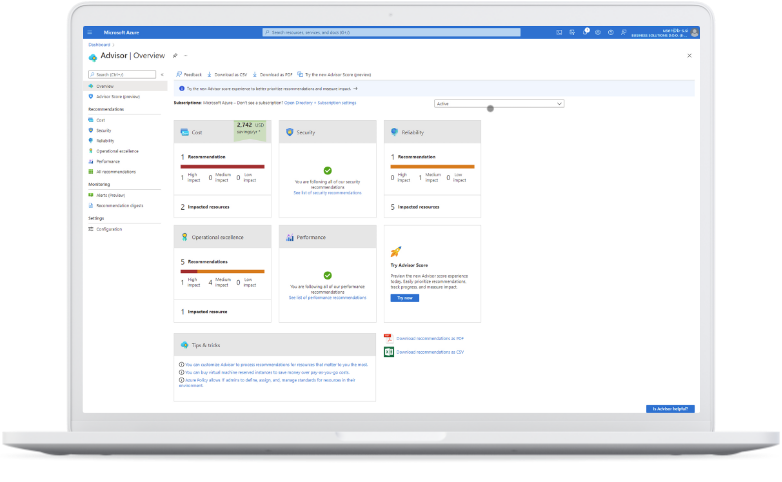Open portal settings gear in the header
782x482 pixels.
tap(598, 32)
